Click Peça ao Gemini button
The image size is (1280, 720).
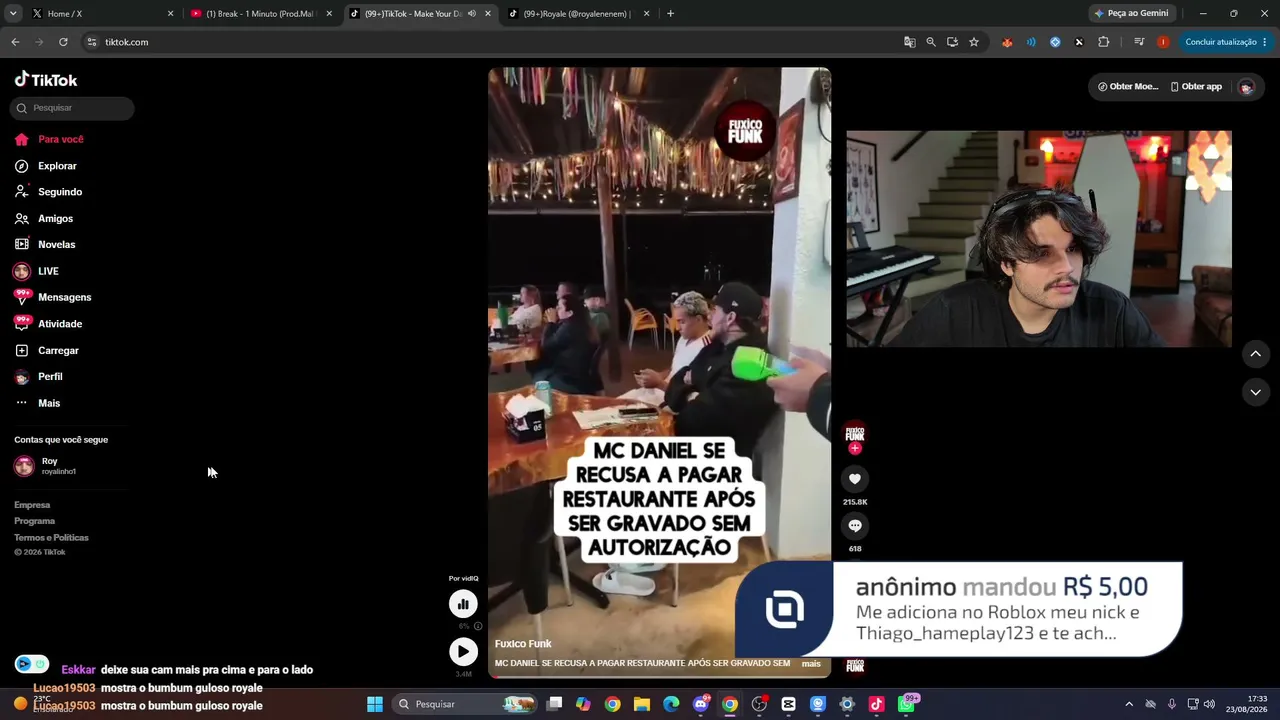click(x=1132, y=14)
